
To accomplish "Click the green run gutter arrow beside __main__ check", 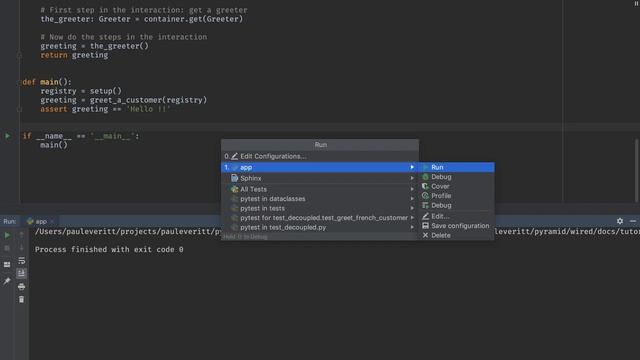I will coord(7,136).
